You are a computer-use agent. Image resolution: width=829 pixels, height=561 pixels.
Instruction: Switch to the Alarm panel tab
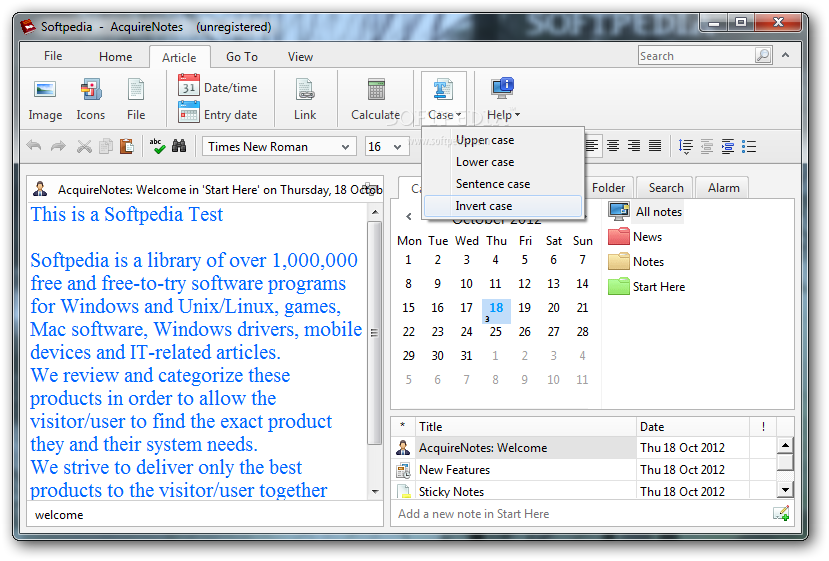pos(723,188)
